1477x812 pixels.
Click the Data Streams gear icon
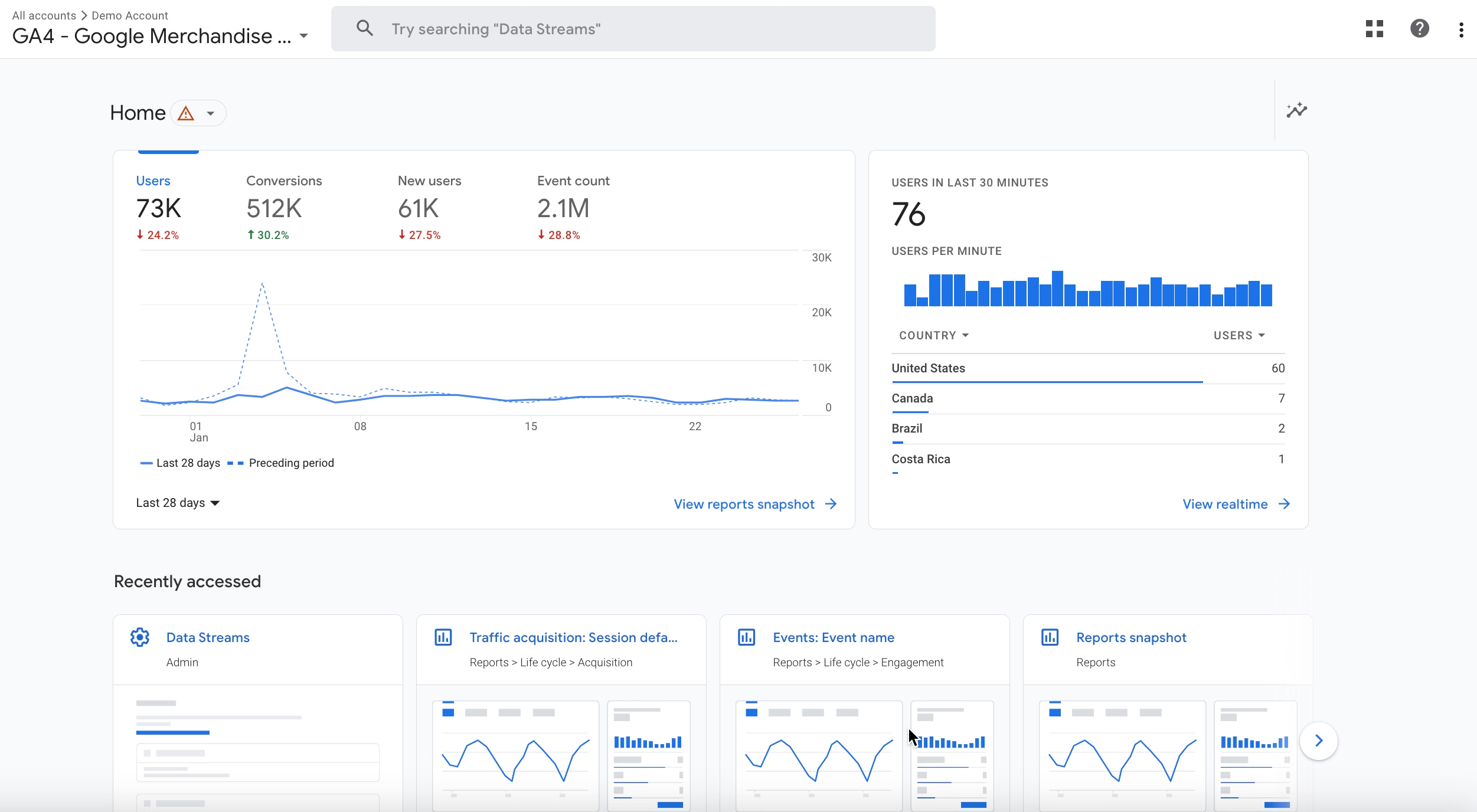tap(140, 637)
